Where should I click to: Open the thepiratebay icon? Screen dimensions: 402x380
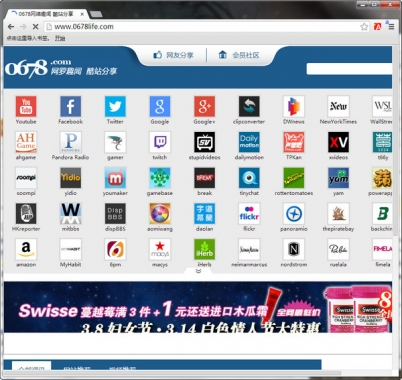point(338,213)
